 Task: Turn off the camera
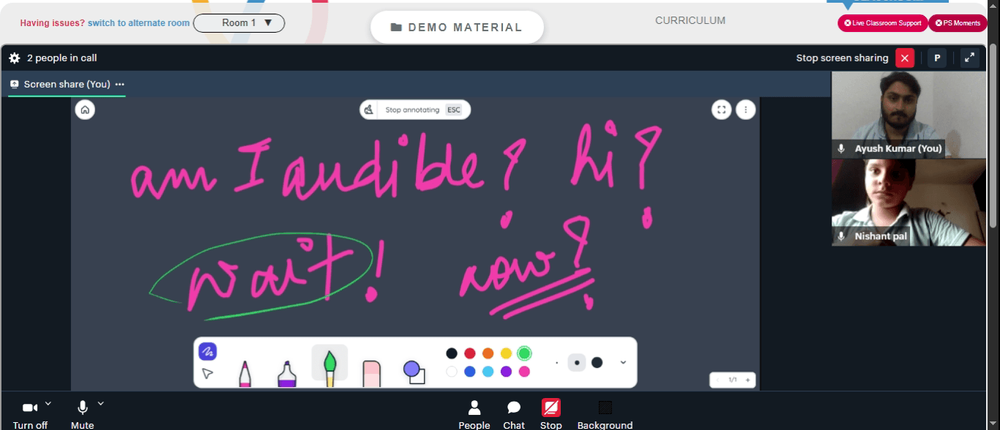[30, 415]
